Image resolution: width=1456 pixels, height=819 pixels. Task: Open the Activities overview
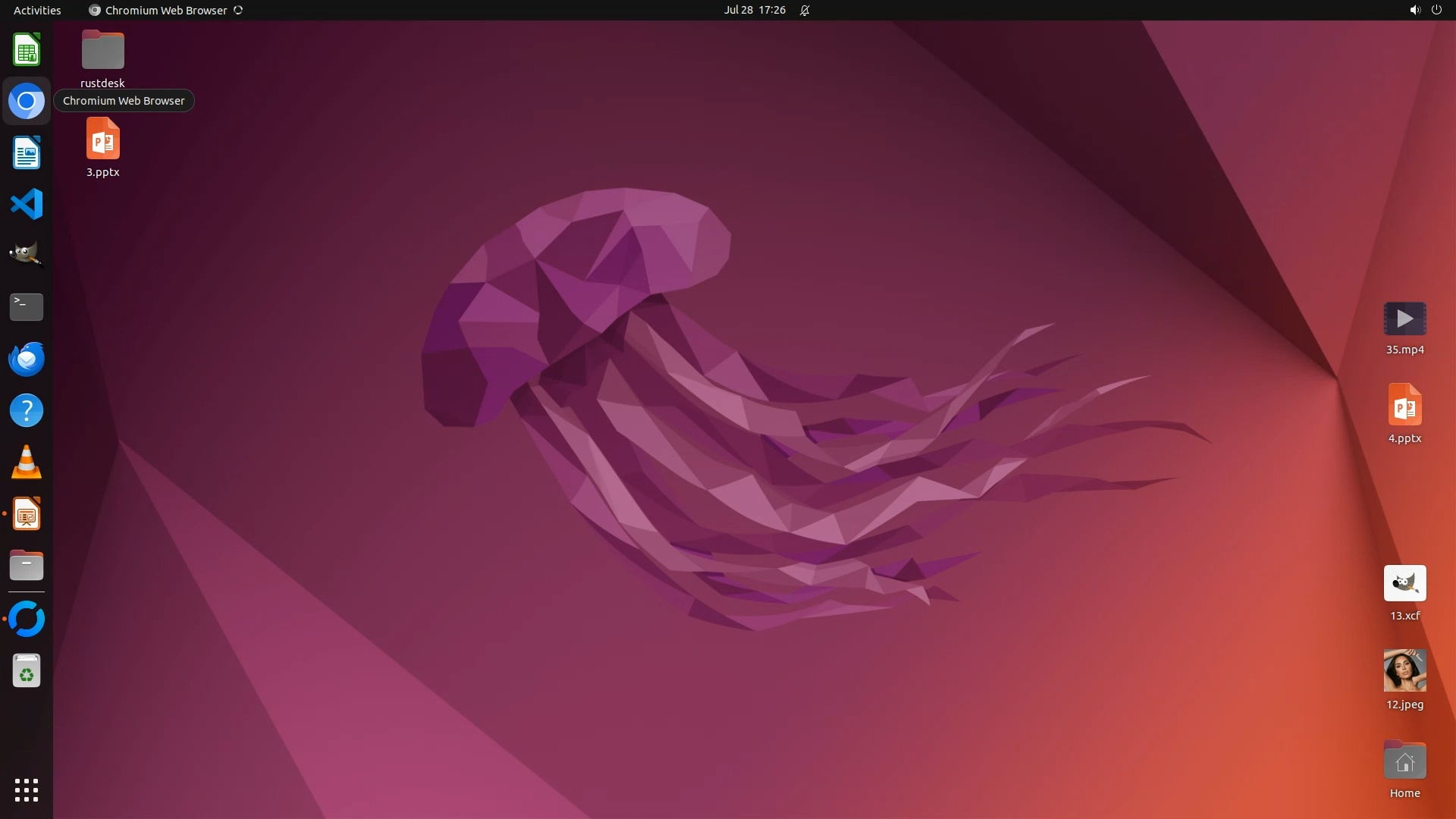(x=37, y=10)
